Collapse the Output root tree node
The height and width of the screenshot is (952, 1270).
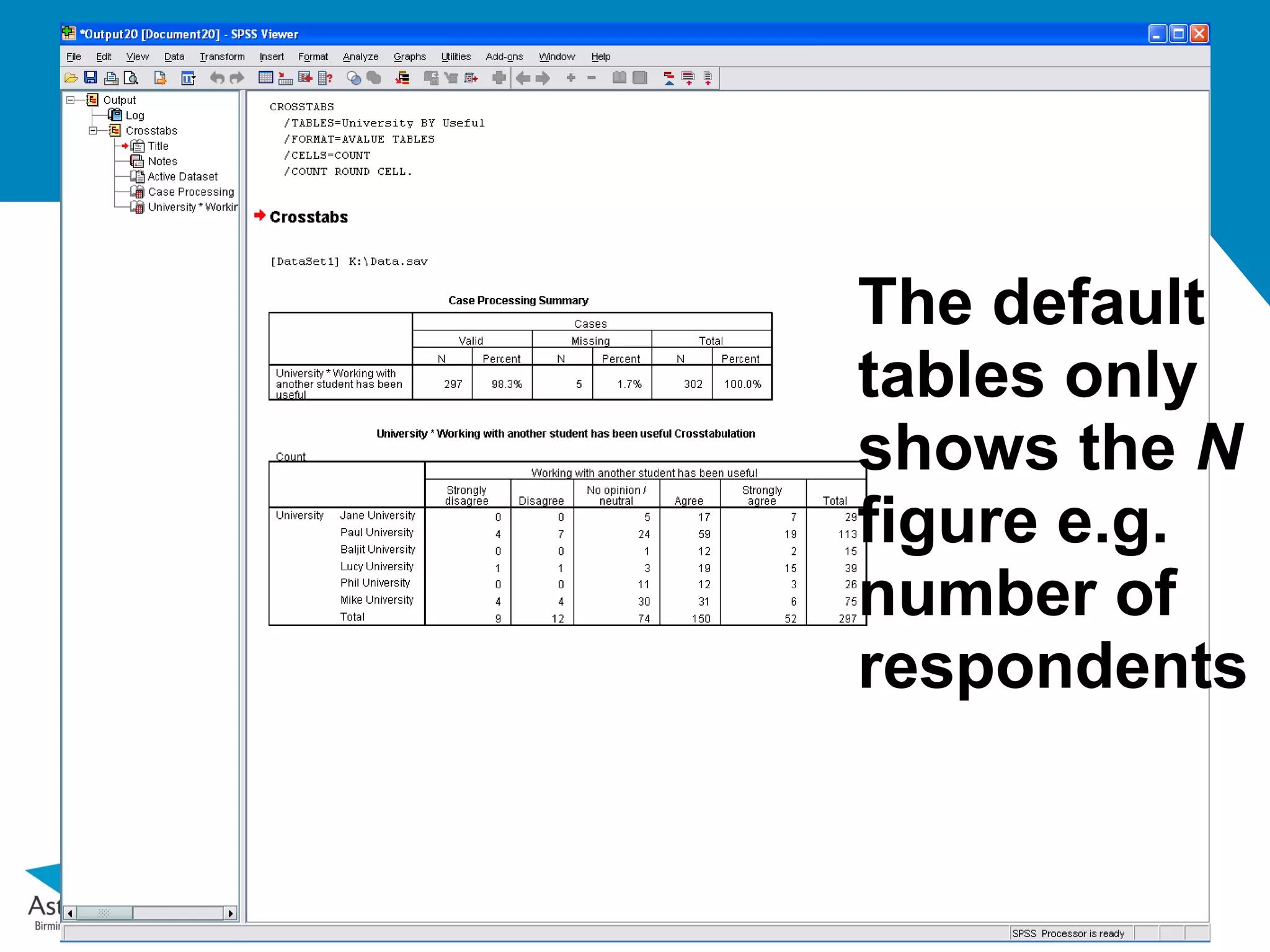[x=71, y=100]
